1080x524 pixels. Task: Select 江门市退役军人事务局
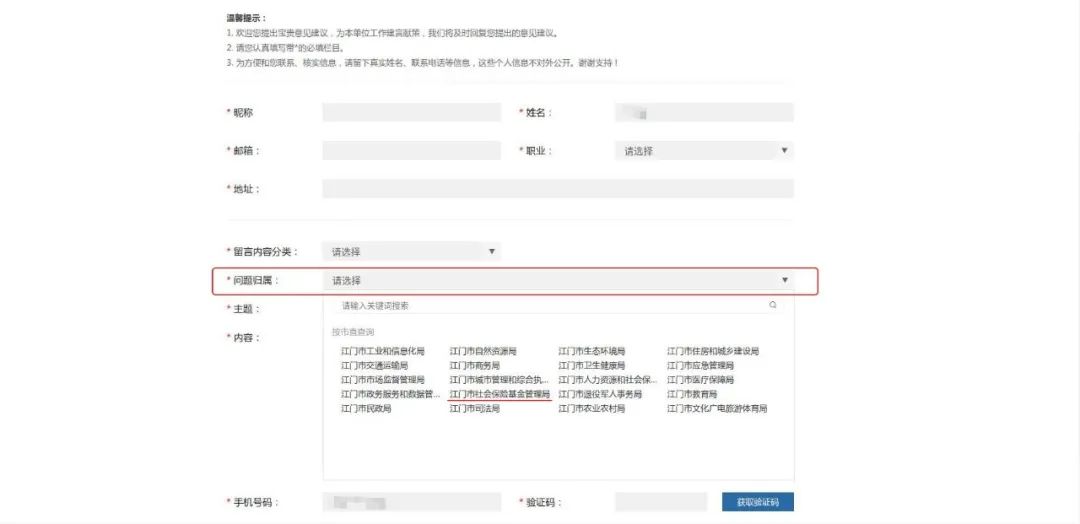pyautogui.click(x=600, y=395)
